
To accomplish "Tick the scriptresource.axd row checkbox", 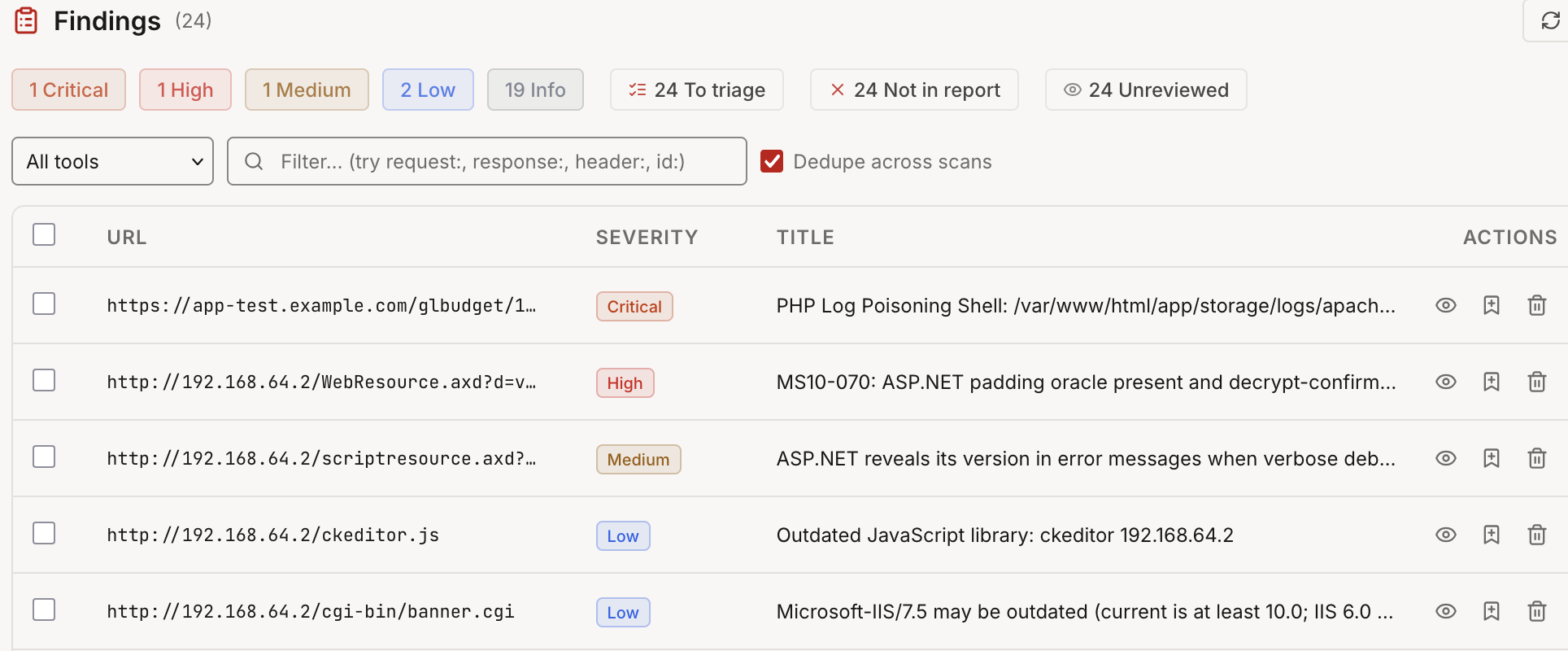I will point(44,457).
